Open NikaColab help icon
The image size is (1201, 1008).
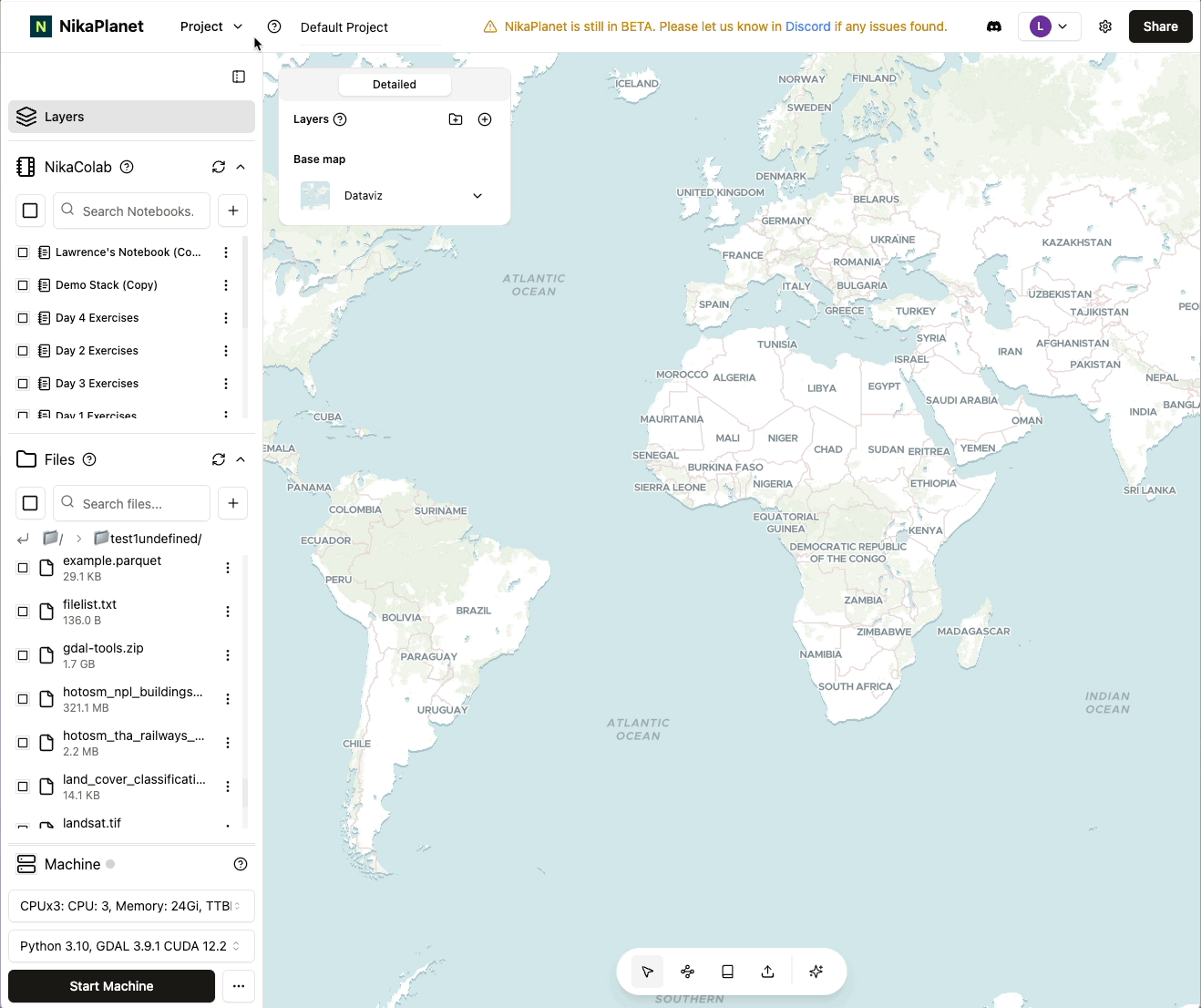(x=127, y=167)
